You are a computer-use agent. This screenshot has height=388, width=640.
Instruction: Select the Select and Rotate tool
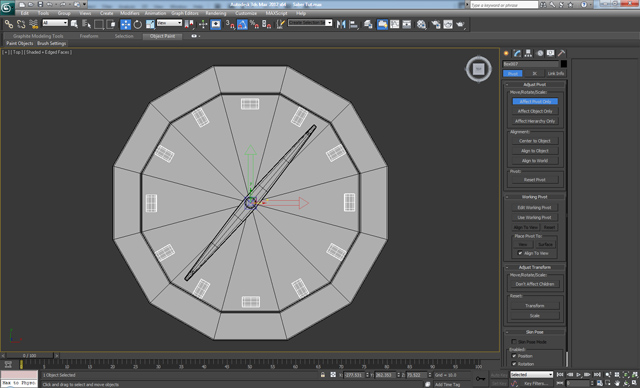(x=138, y=24)
